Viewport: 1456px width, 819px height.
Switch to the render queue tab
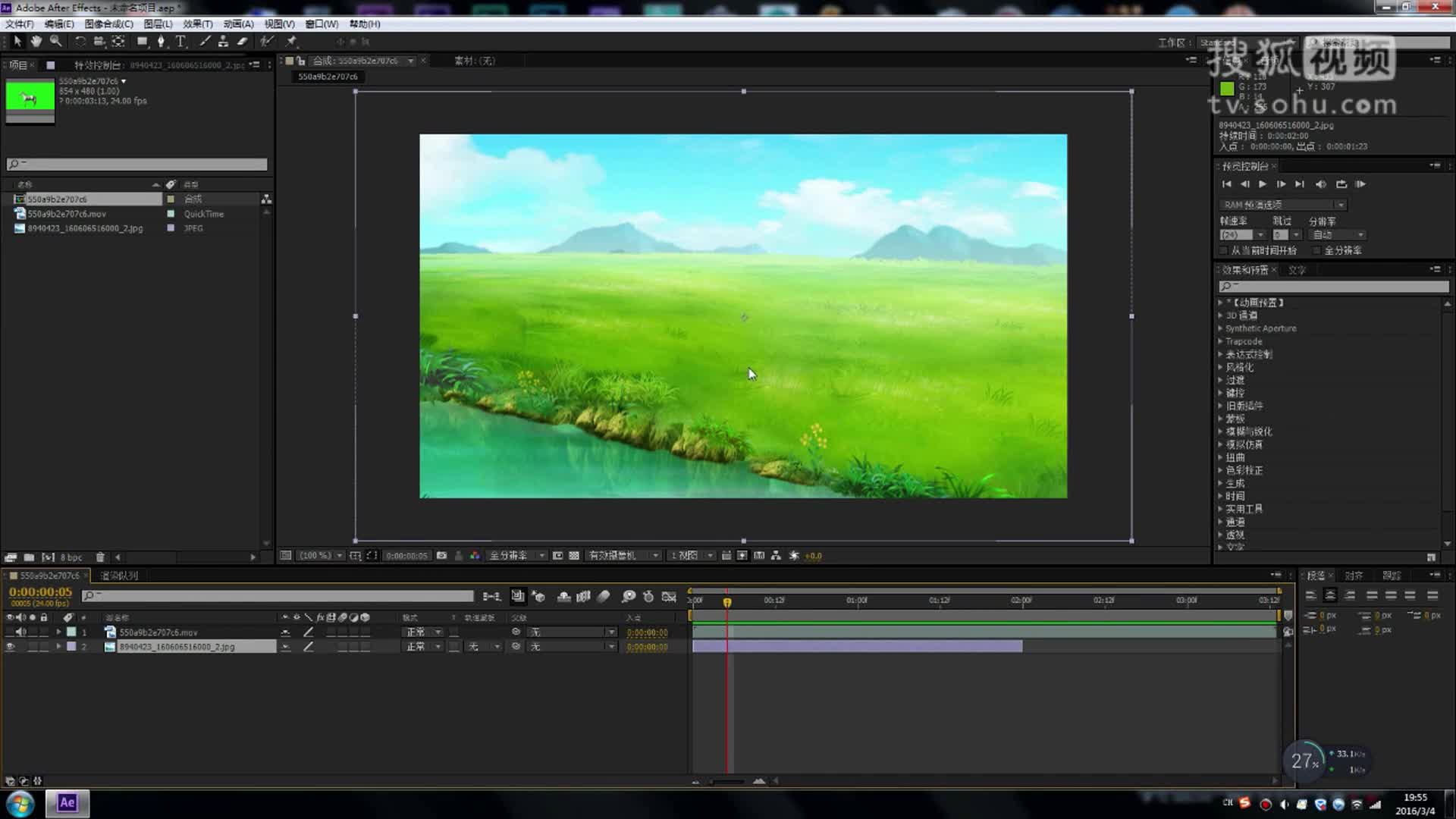click(x=120, y=576)
